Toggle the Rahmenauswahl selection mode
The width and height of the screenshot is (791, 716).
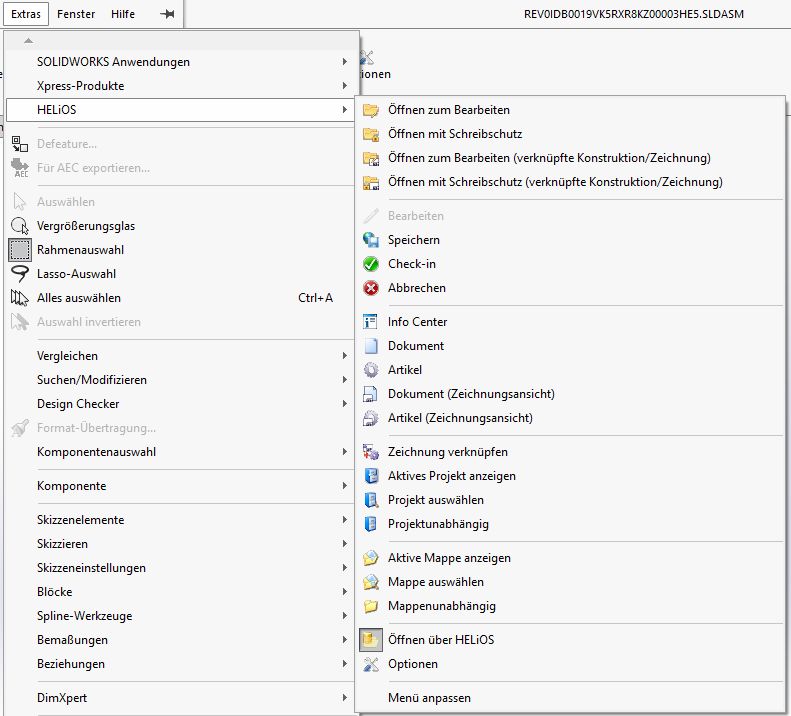[x=20, y=250]
